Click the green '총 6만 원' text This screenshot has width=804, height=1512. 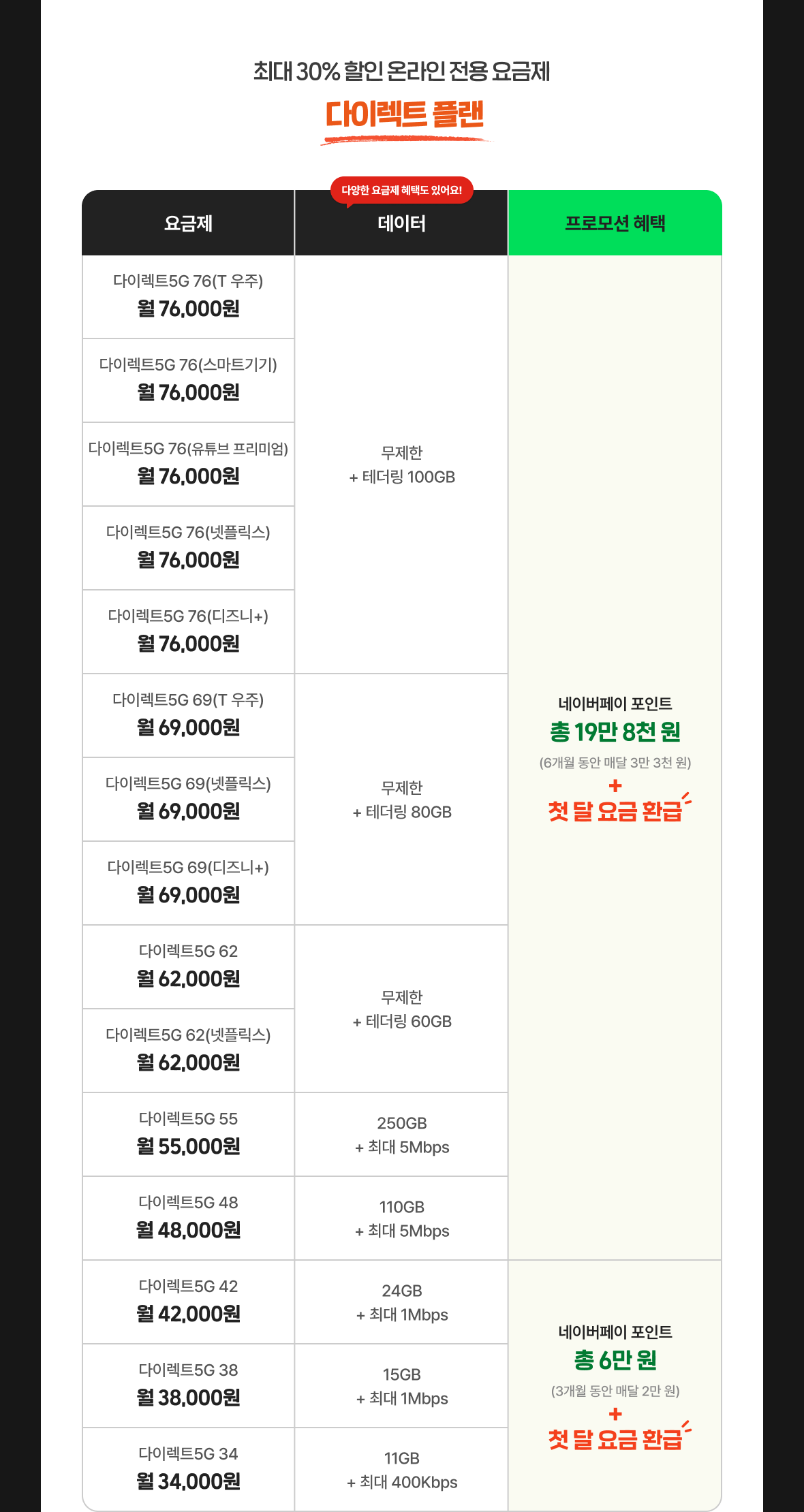pos(615,1360)
